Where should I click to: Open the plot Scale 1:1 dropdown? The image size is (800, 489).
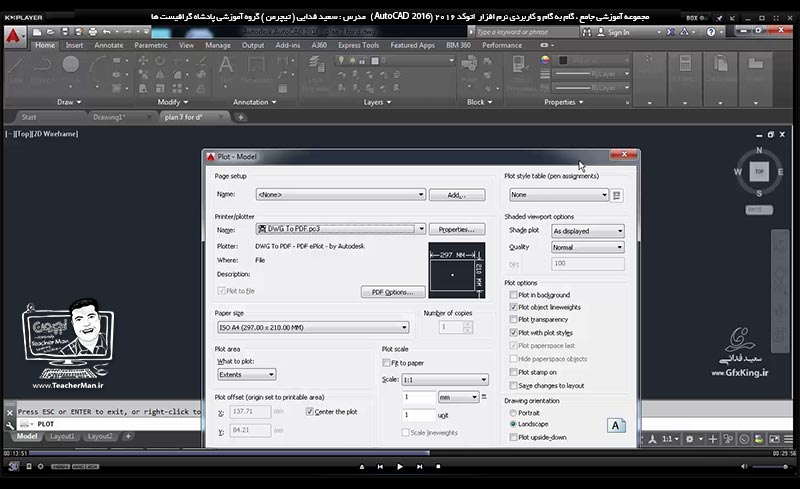pos(445,380)
